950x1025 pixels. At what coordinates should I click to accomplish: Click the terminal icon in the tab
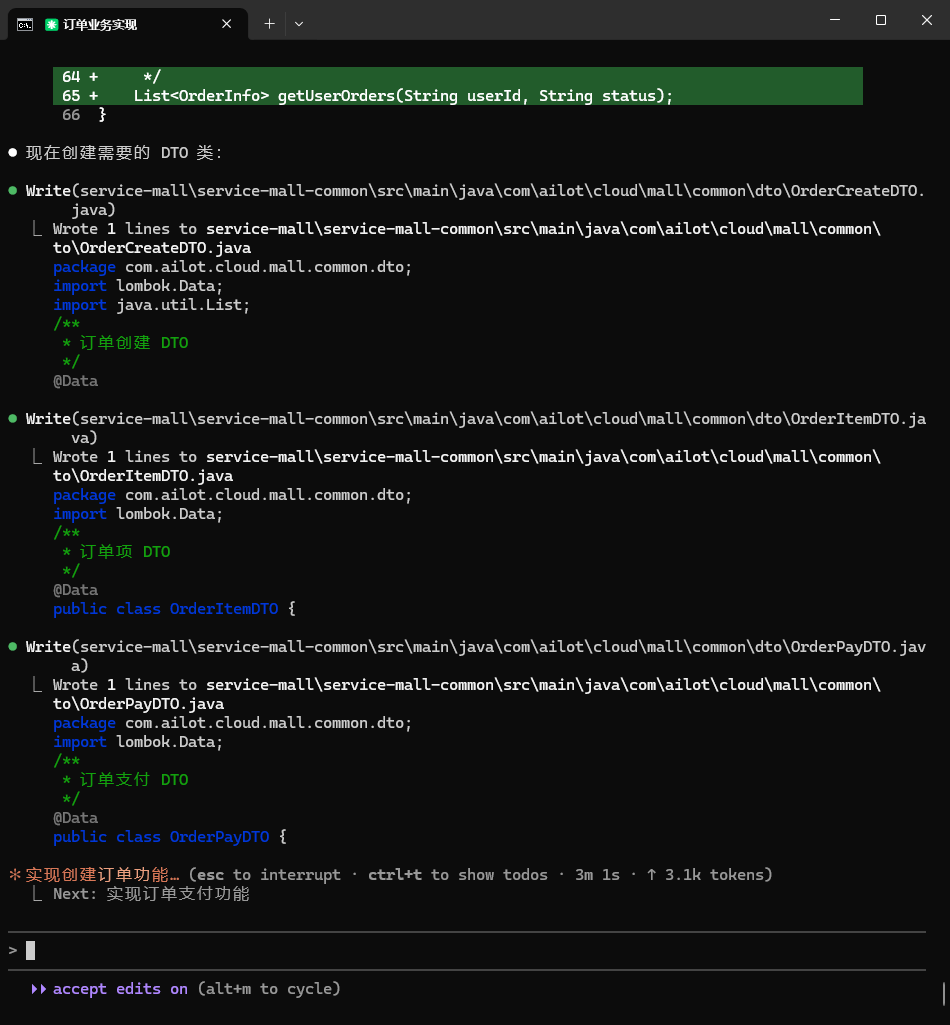tap(25, 24)
